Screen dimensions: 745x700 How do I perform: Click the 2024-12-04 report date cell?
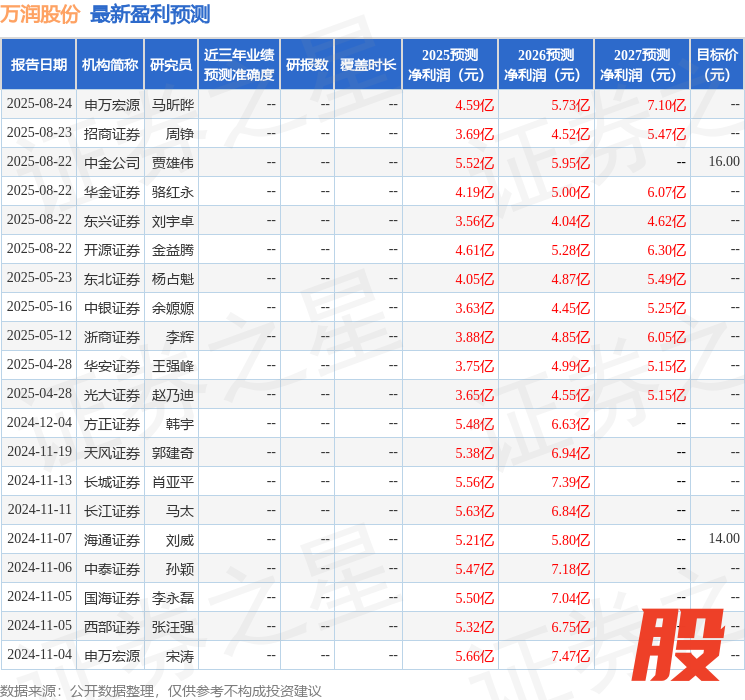point(39,423)
